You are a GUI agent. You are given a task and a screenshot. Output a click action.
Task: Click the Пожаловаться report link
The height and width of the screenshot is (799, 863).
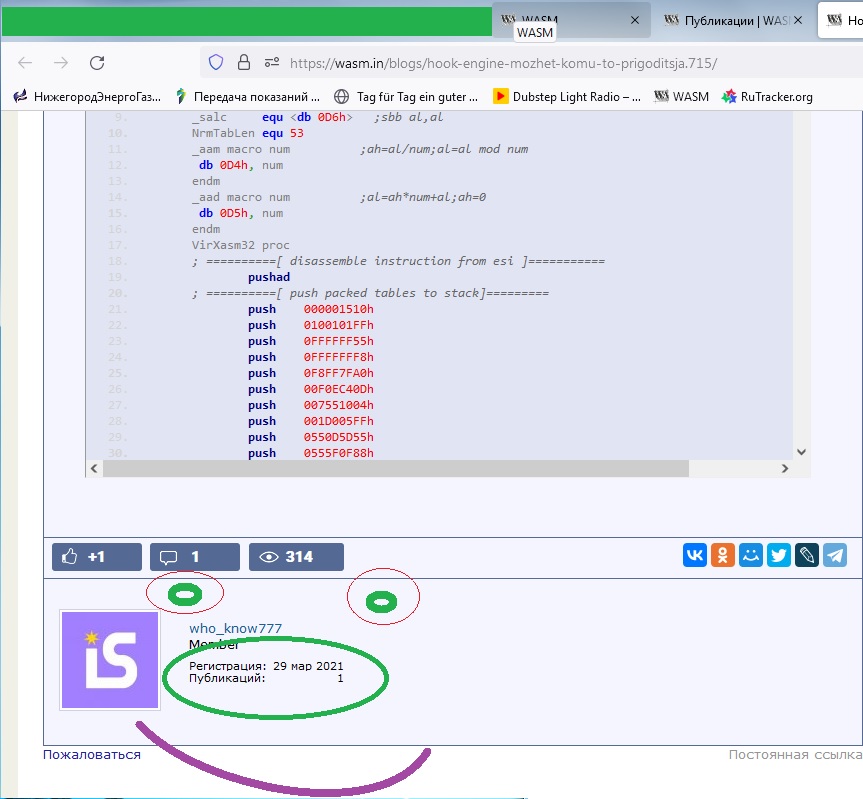[x=92, y=755]
